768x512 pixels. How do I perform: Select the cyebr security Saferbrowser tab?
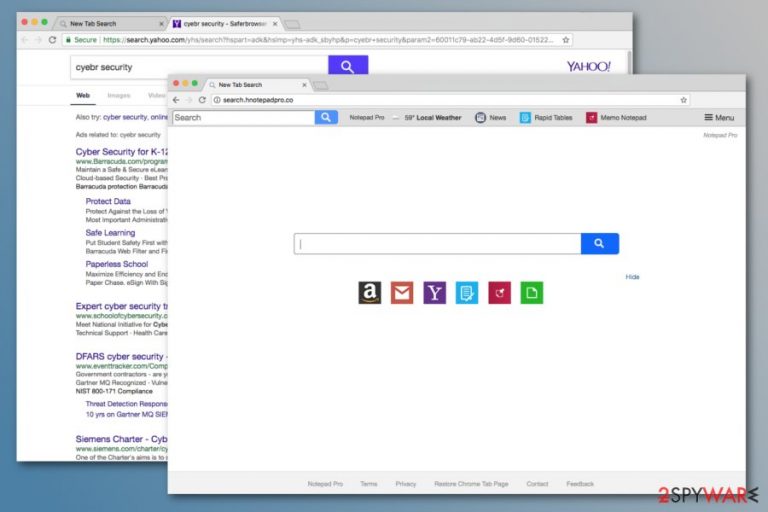(x=225, y=24)
